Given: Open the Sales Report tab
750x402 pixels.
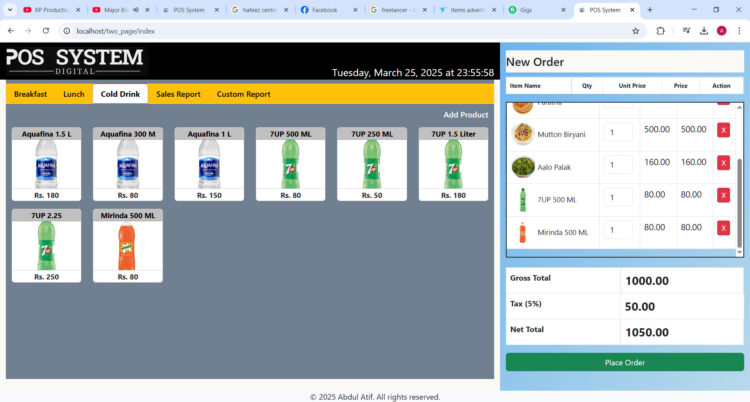Looking at the screenshot, I should 178,94.
